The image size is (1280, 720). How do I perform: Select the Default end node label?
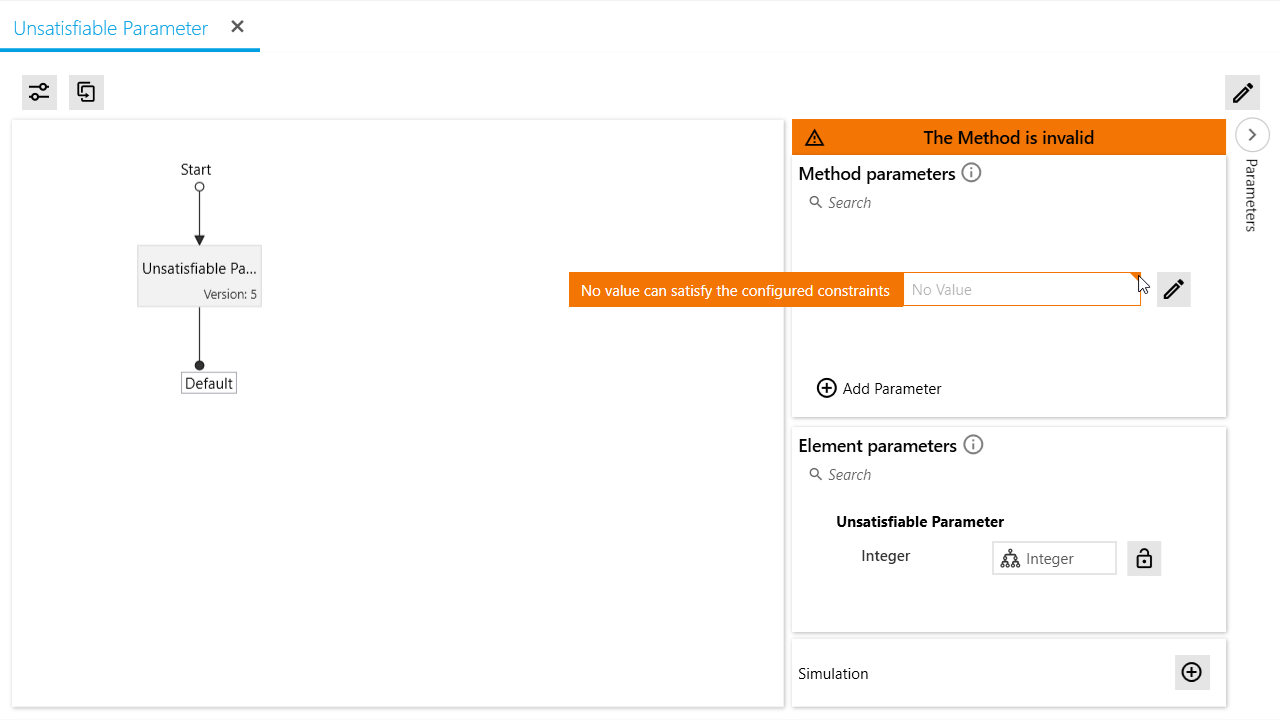[x=208, y=383]
